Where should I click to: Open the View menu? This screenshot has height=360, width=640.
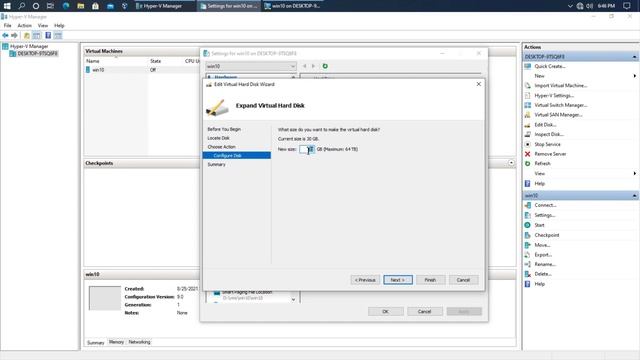pos(43,25)
